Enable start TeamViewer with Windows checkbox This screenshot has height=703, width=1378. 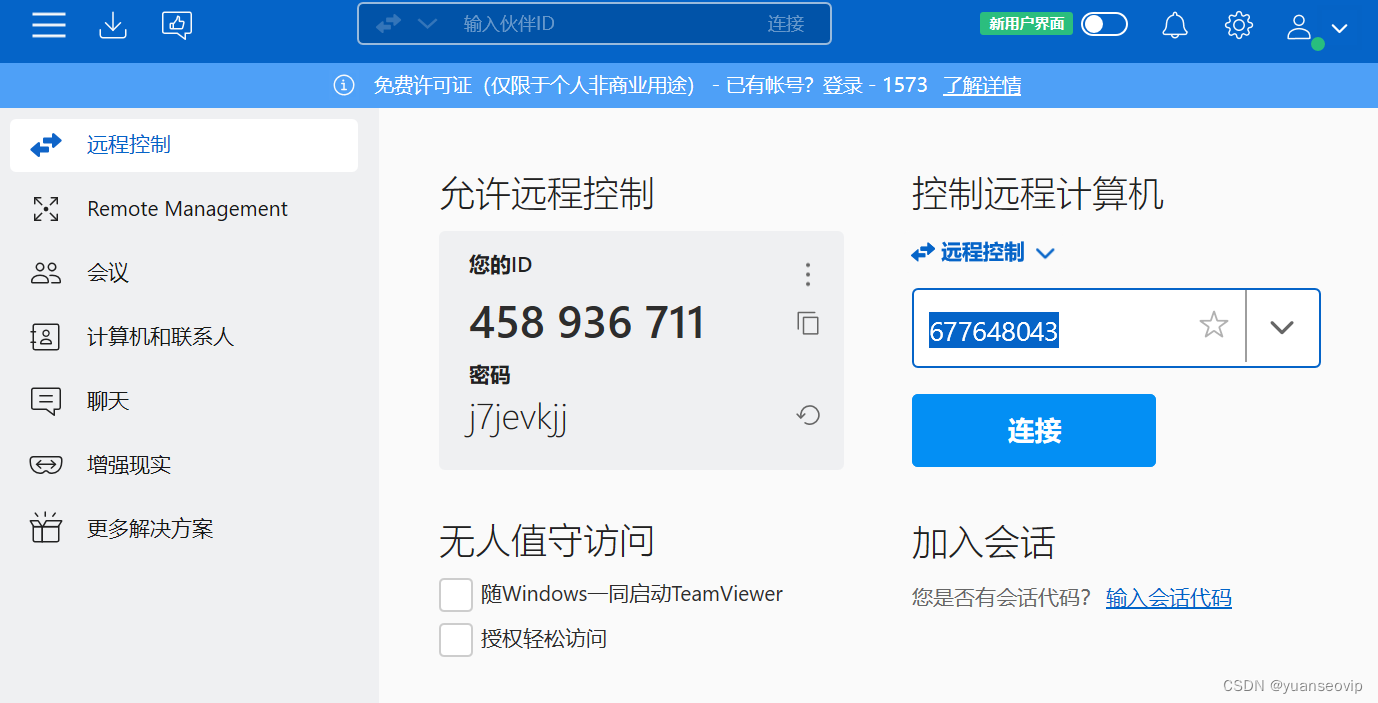(x=456, y=594)
